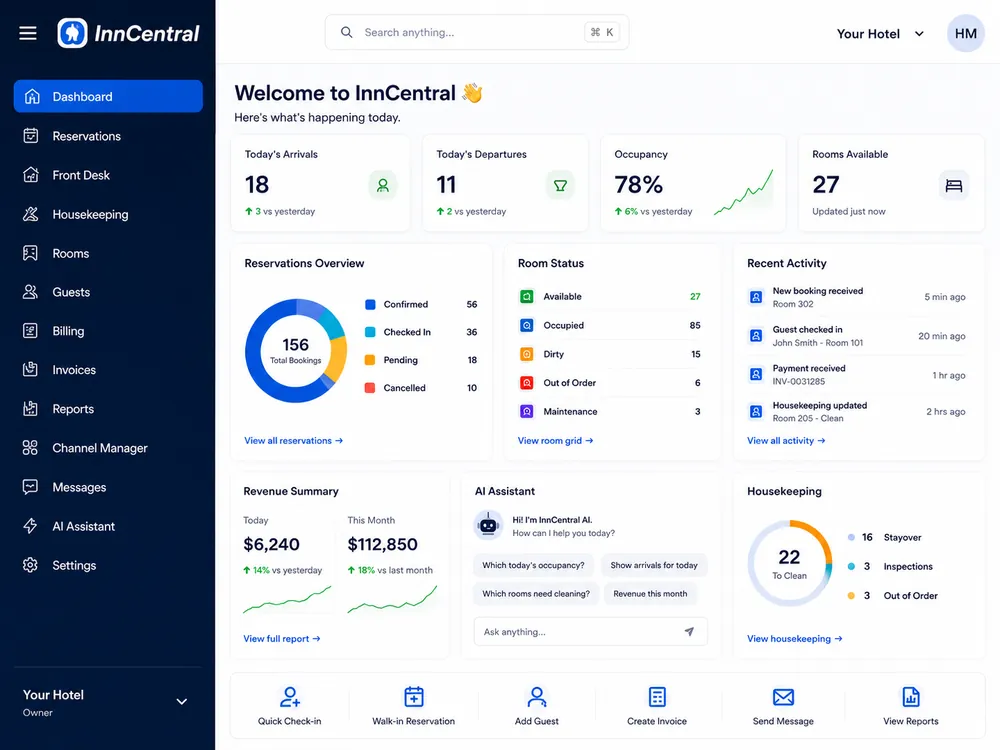Screen dimensions: 1000x750
Task: Click the Invoices icon in sidebar
Action: [31, 370]
